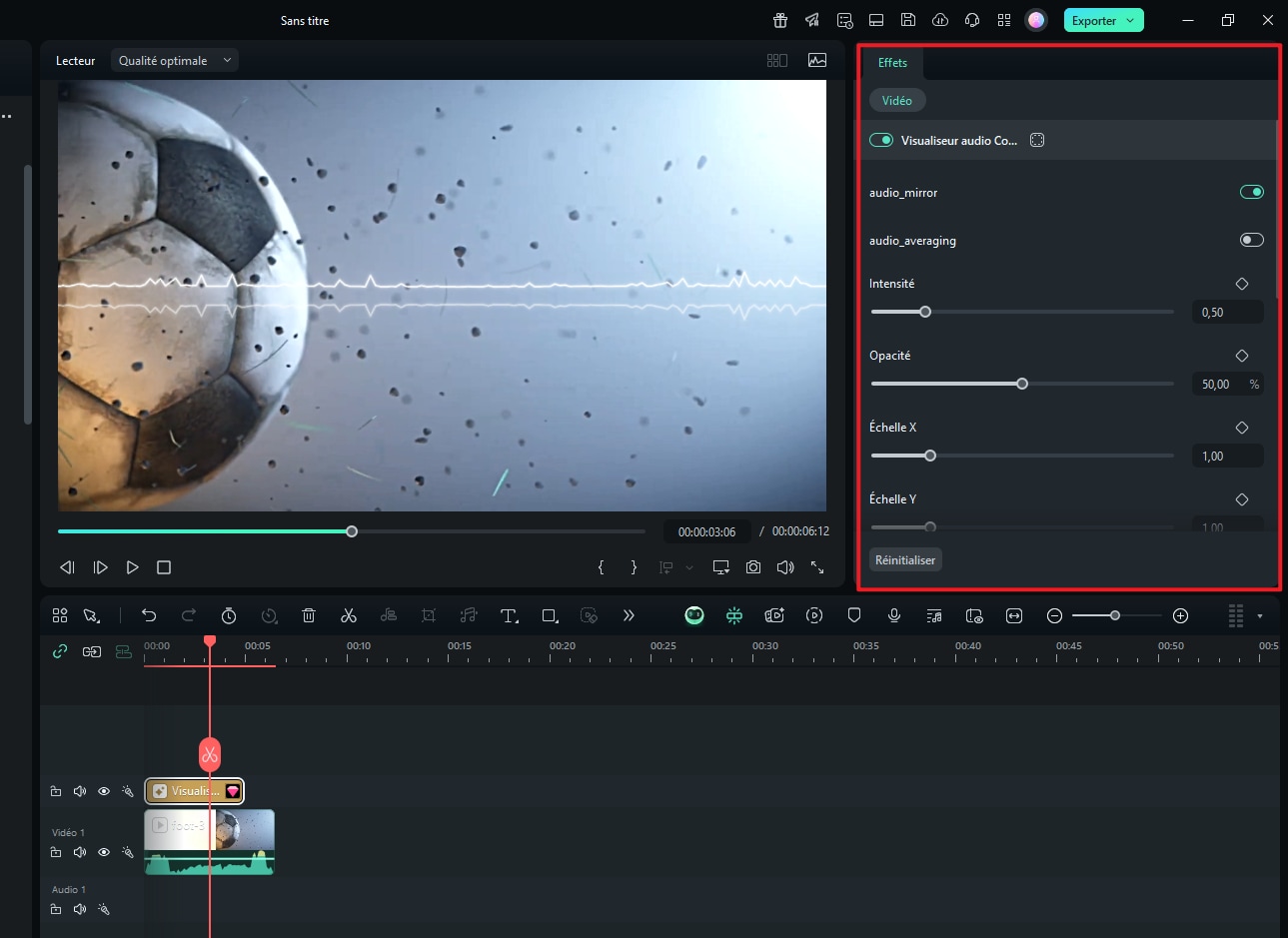Screen dimensions: 1288x938
Task: Click the microphone voiceover record icon
Action: [894, 615]
